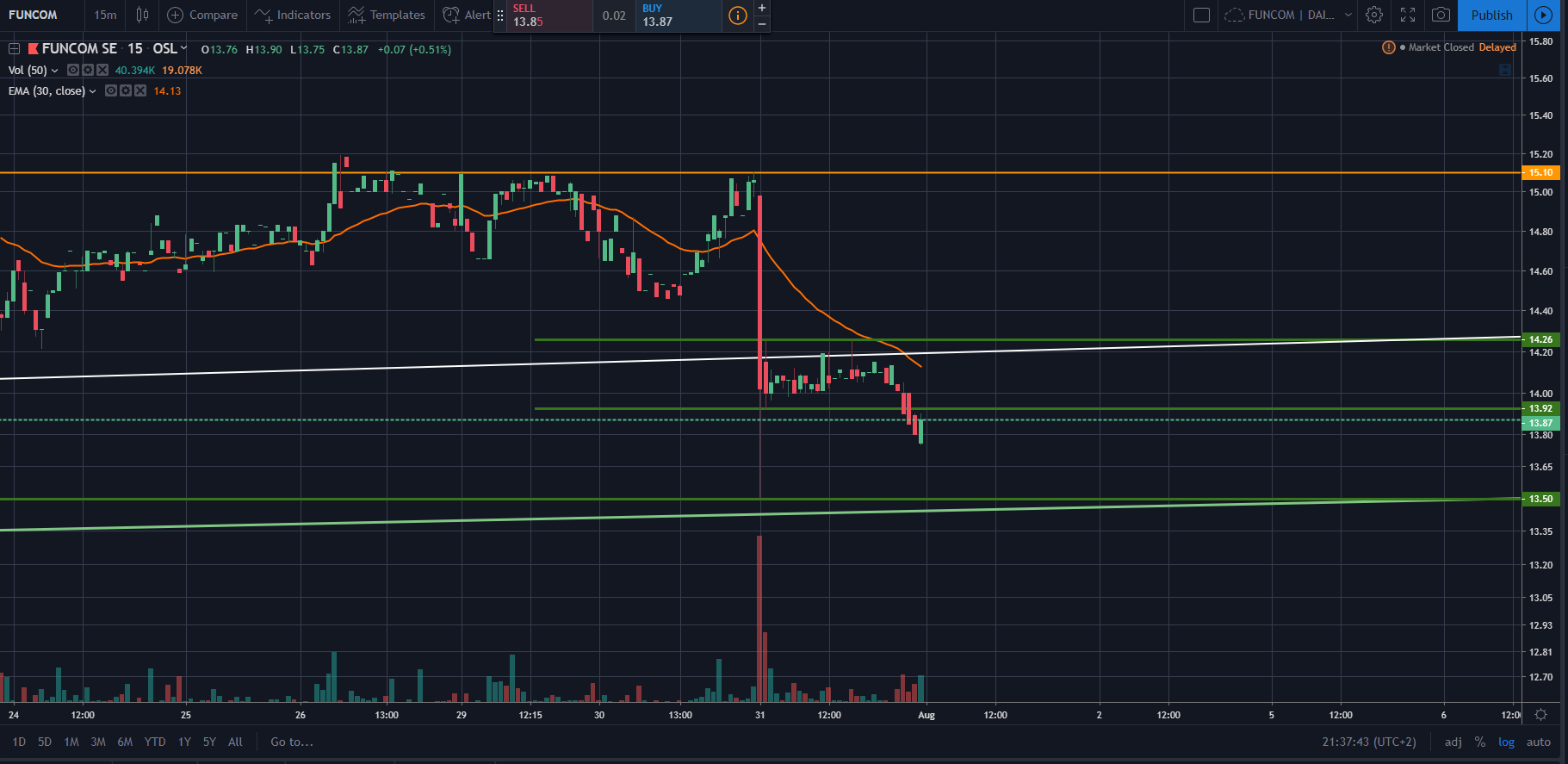Set the range to 6M
This screenshot has height=764, width=1568.
tap(125, 742)
